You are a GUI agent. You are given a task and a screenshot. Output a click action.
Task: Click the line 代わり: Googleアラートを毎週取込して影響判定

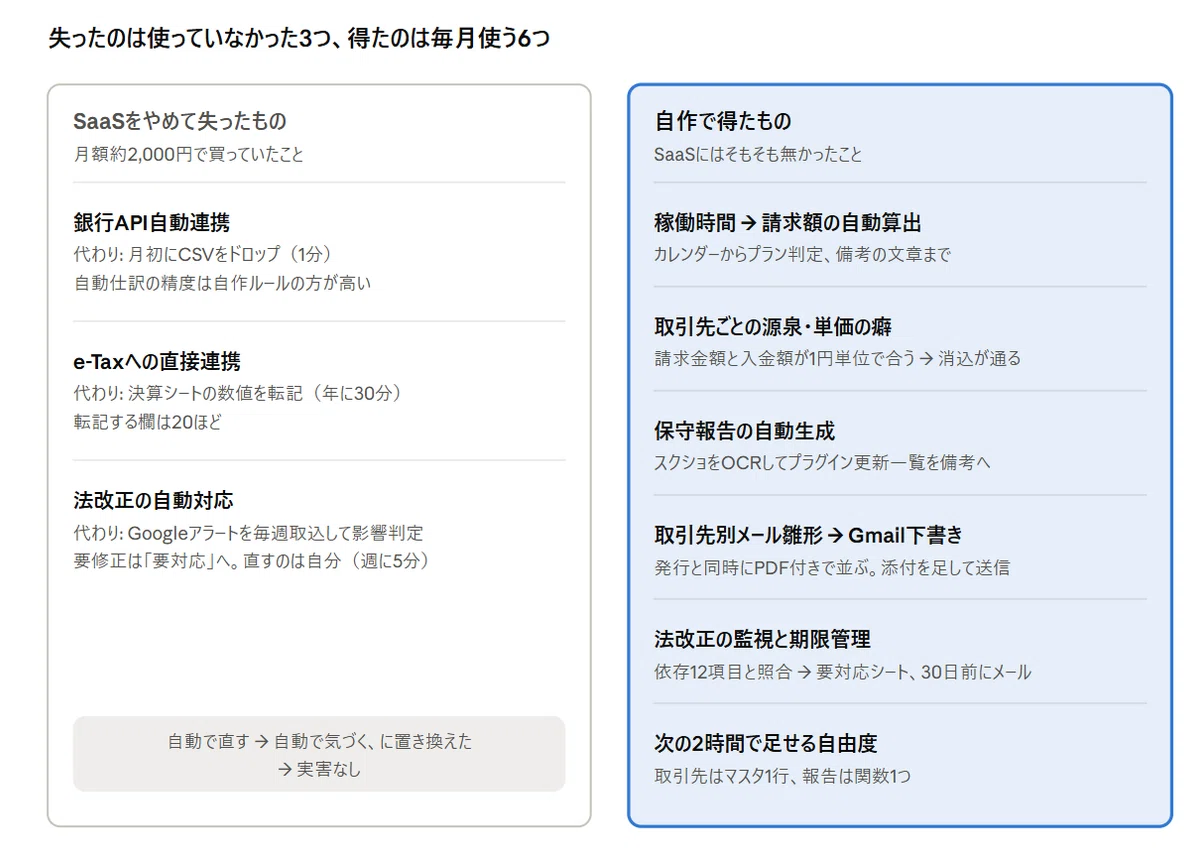tap(248, 533)
